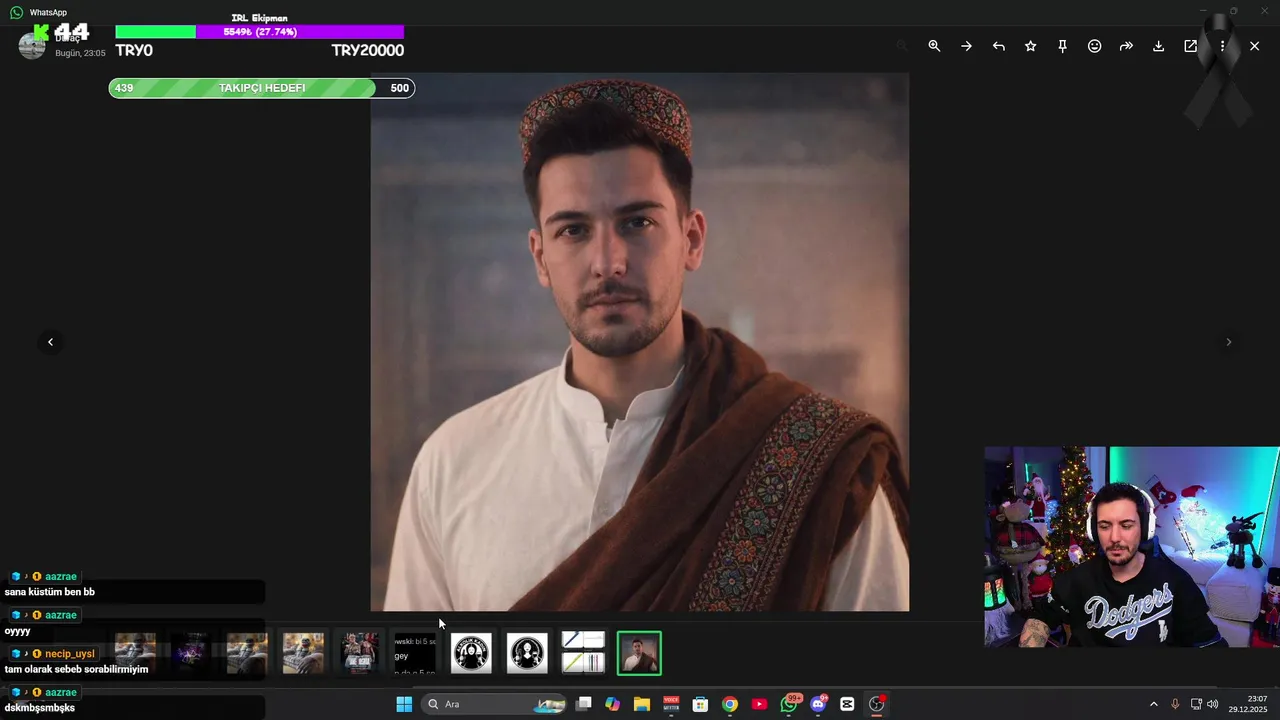
Task: Switch to WhatsApp taskbar icon with 99+ badge
Action: click(x=790, y=703)
